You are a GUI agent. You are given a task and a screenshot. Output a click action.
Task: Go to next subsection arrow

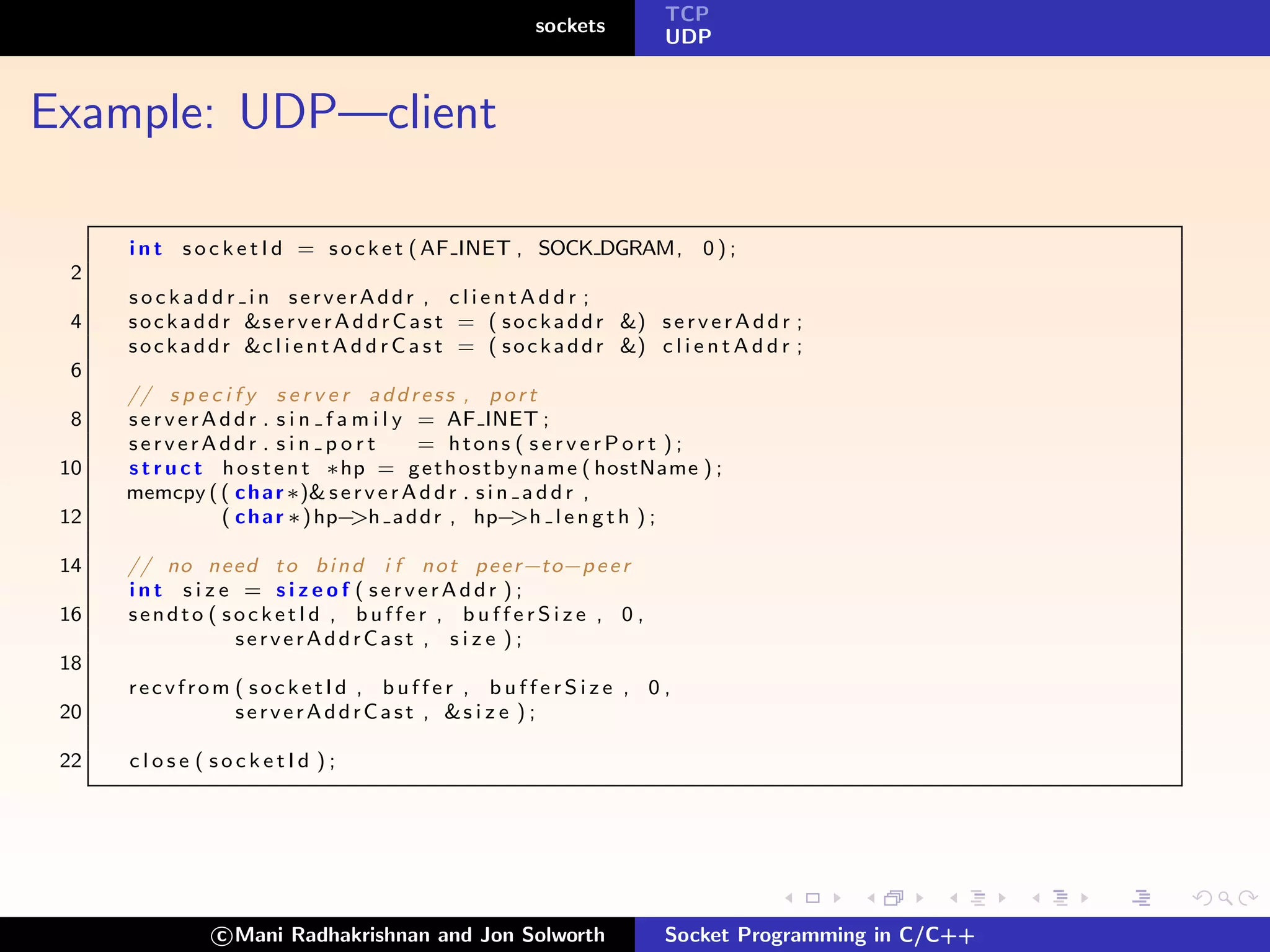pos(1002,897)
